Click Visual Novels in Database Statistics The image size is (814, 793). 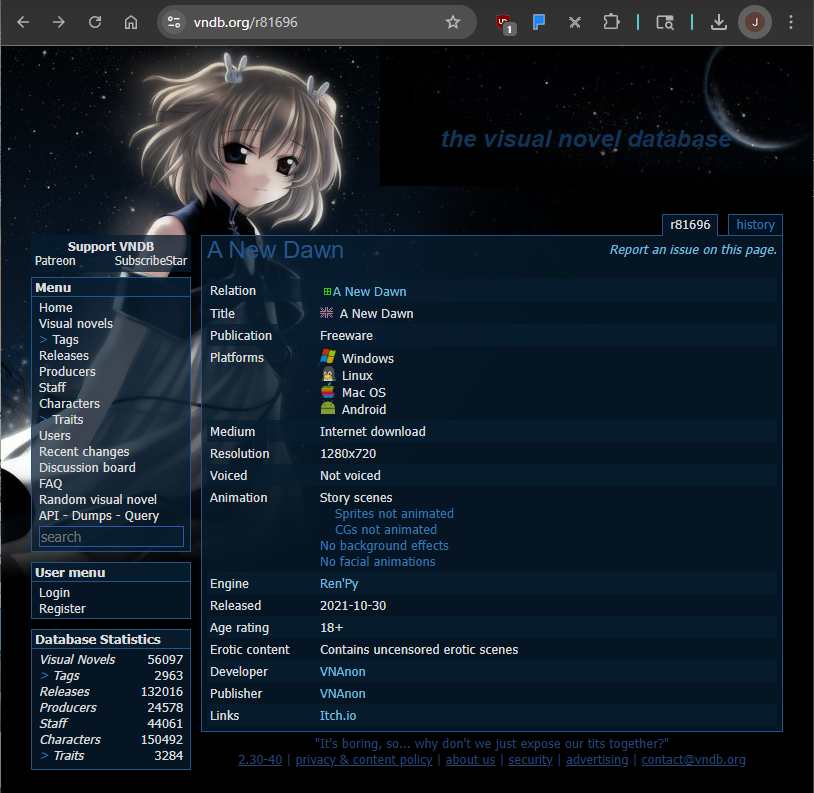coord(77,660)
